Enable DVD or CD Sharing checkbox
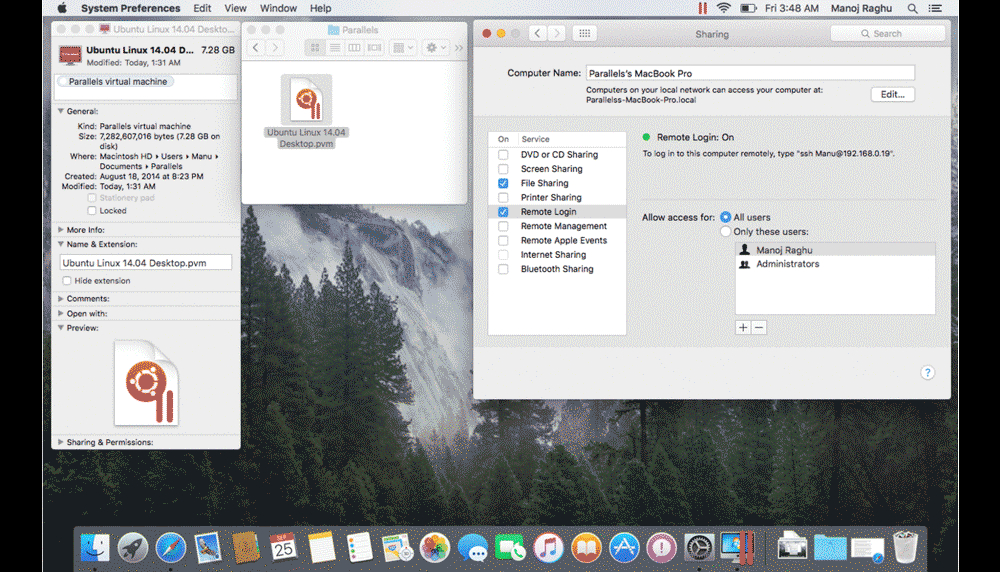This screenshot has width=1000, height=572. pos(503,155)
